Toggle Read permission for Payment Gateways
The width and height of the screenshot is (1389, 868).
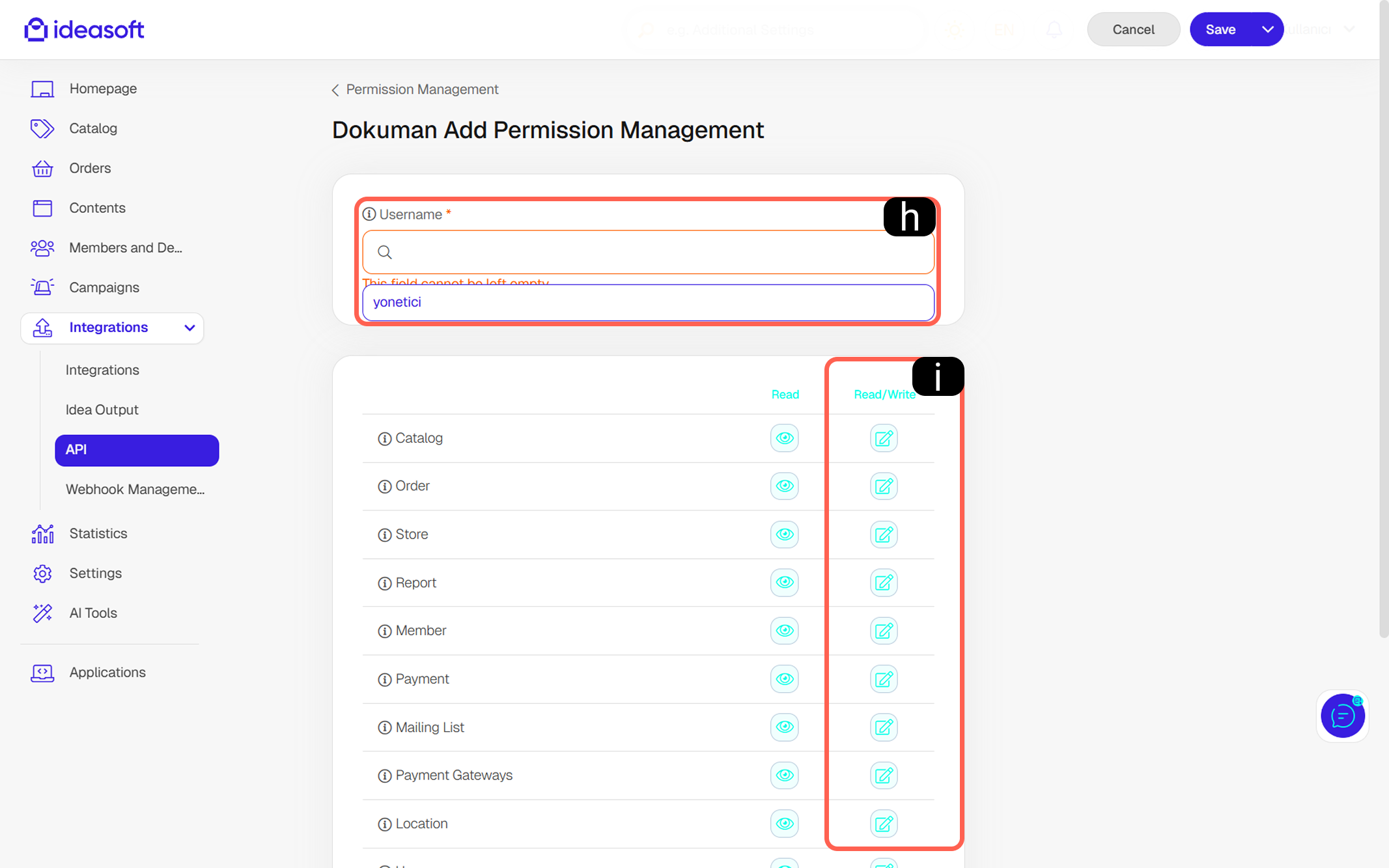coord(785,776)
